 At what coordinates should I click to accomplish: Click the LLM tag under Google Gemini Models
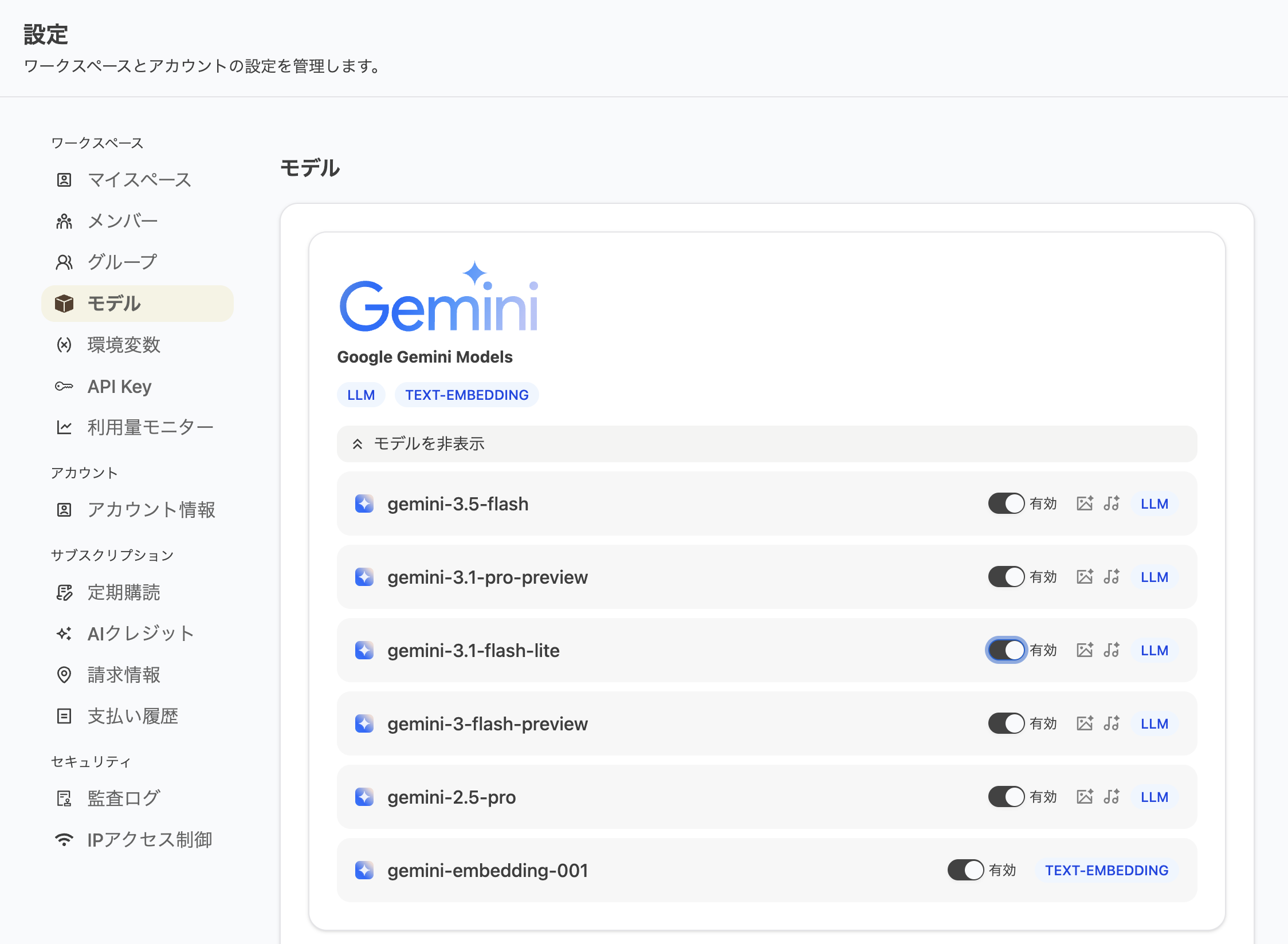coord(361,395)
